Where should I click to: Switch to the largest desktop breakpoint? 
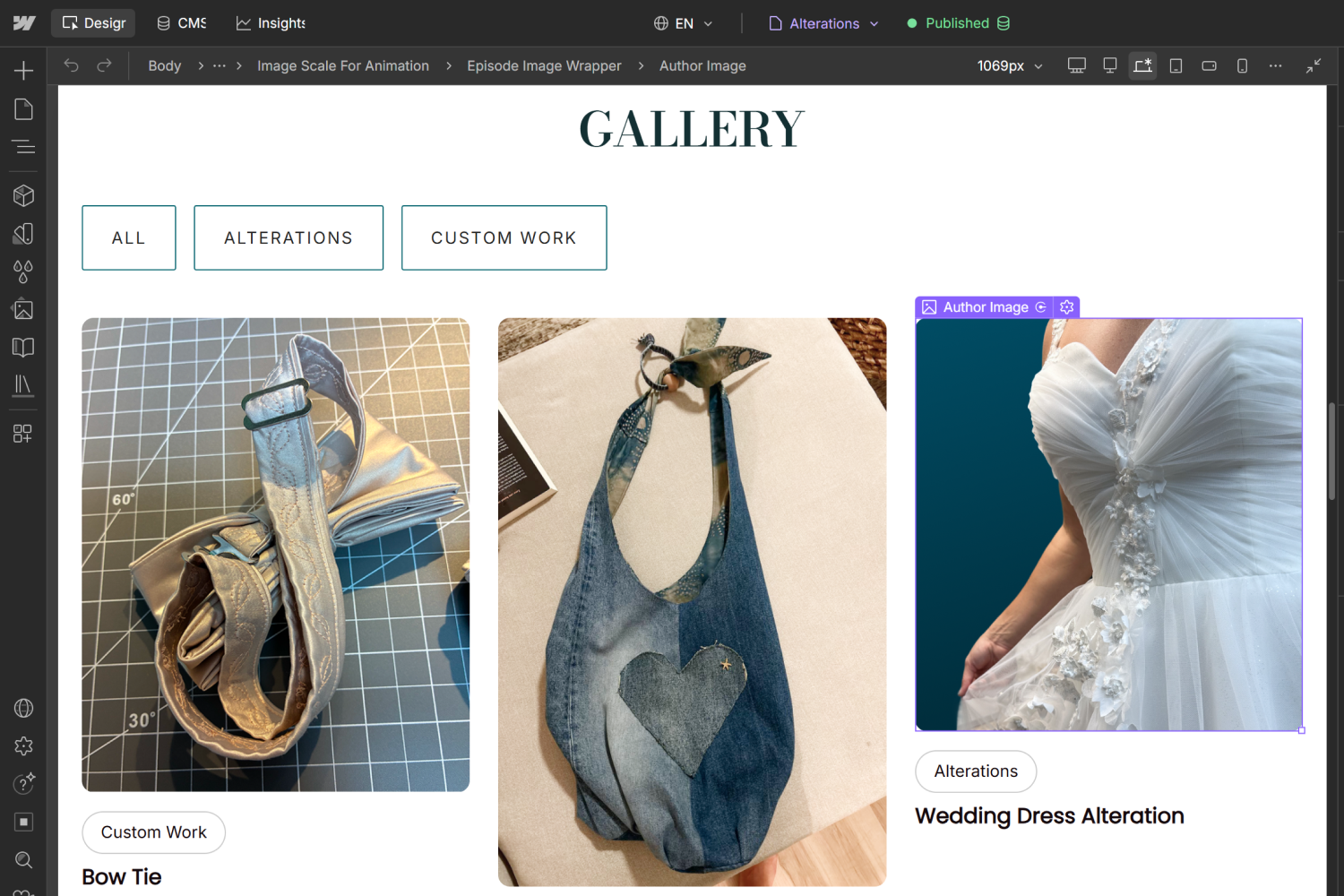(x=1077, y=65)
